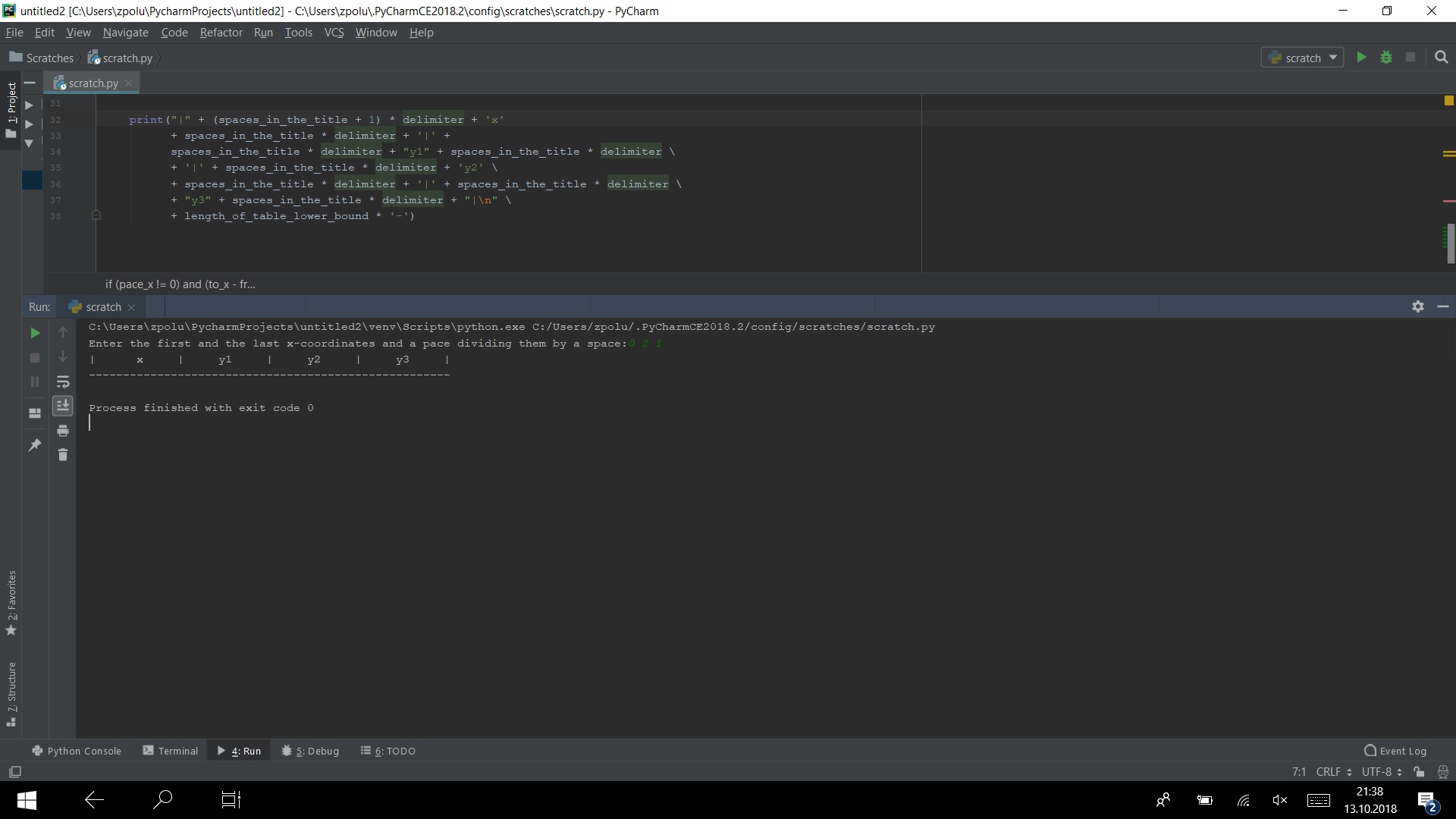Open the scratch run configuration dropdown
1456x819 pixels.
click(1303, 58)
